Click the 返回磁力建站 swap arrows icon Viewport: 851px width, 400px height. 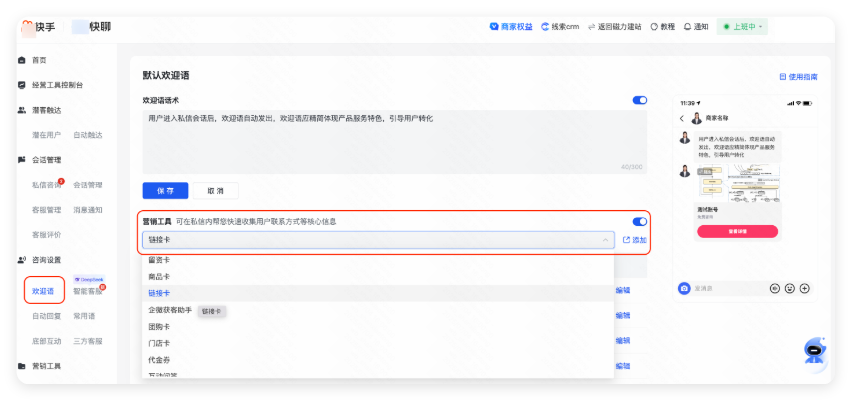pos(592,27)
